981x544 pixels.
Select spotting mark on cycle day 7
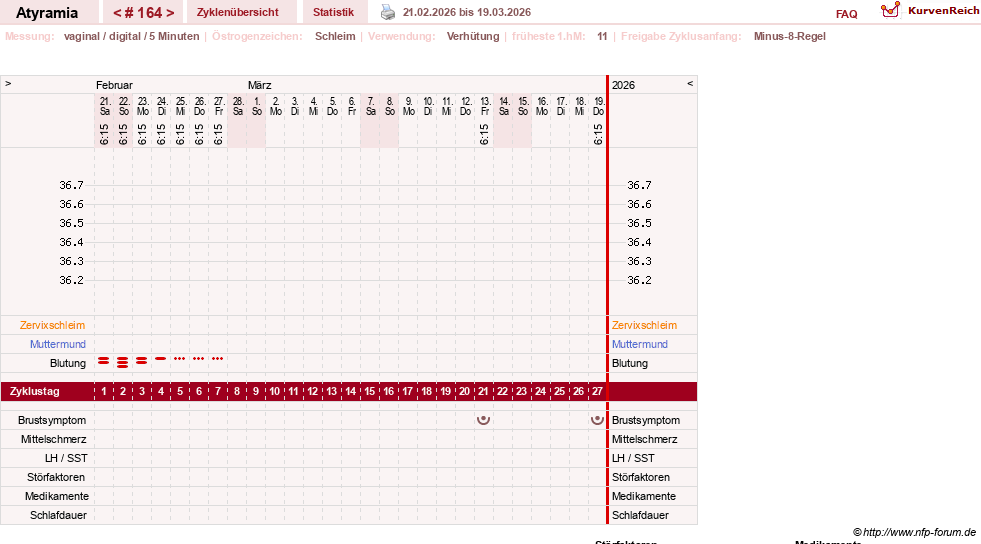[218, 358]
